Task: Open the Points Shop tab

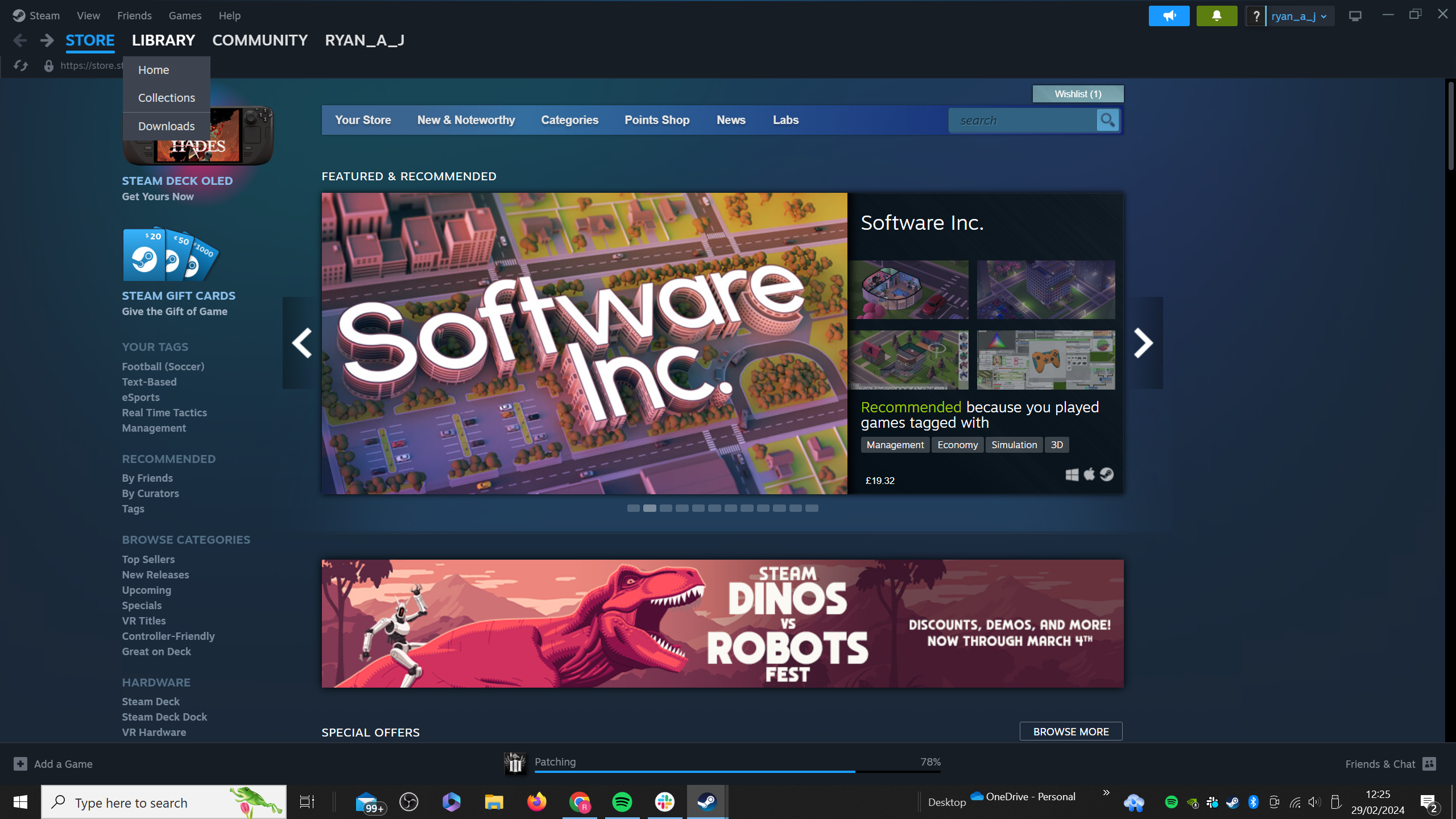Action: click(x=657, y=120)
